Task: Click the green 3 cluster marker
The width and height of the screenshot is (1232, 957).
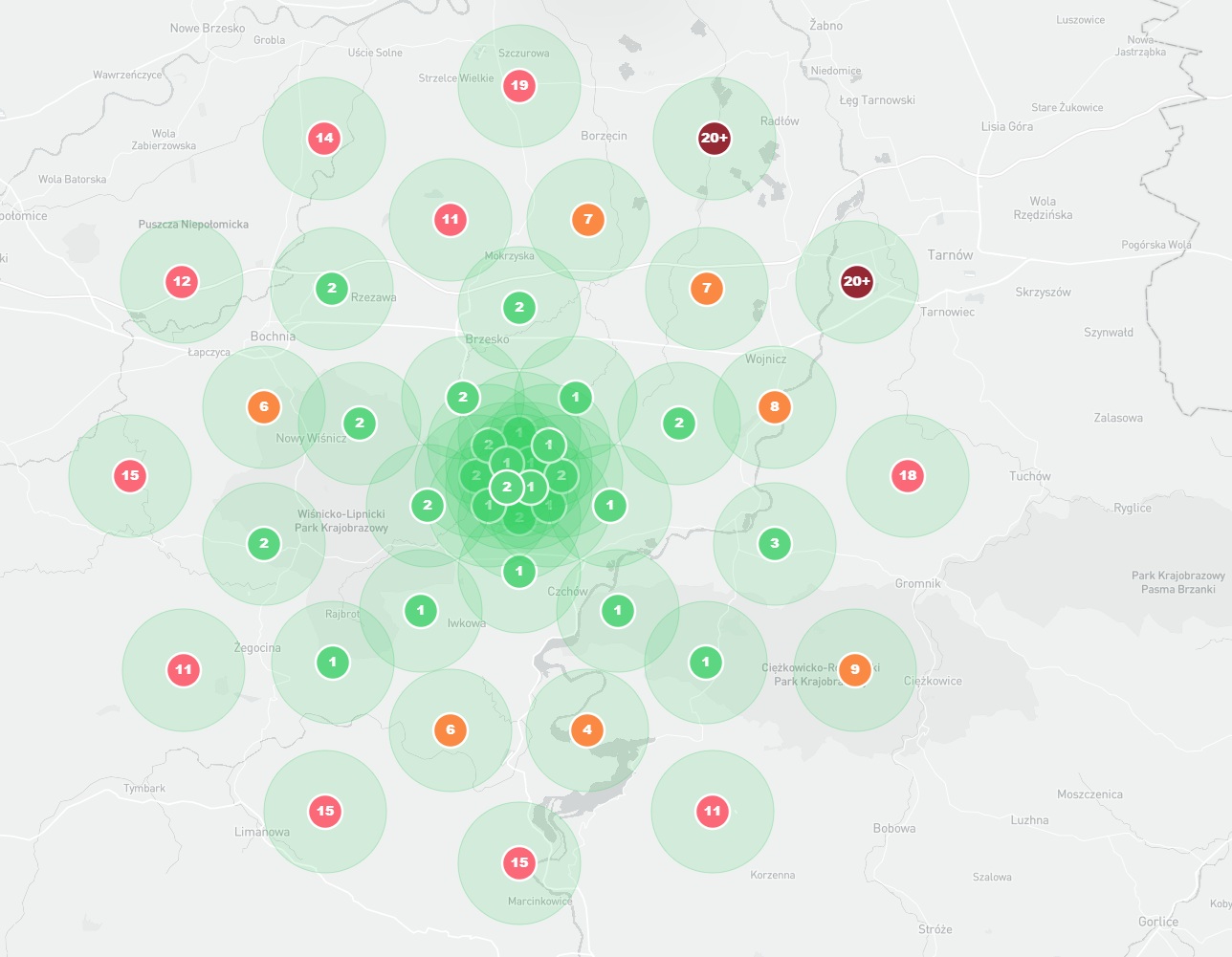Action: 775,544
